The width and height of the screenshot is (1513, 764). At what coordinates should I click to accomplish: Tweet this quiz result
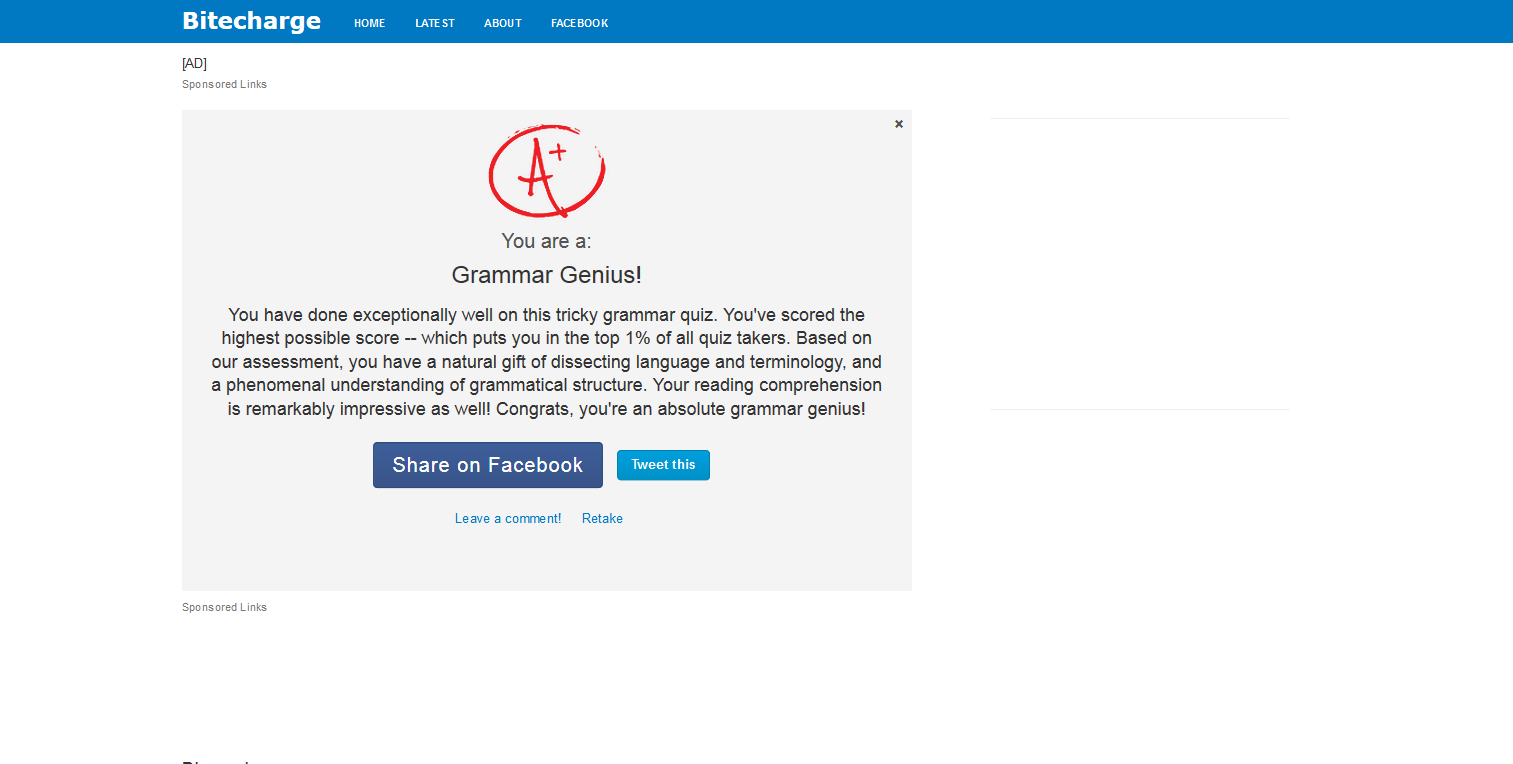[662, 464]
